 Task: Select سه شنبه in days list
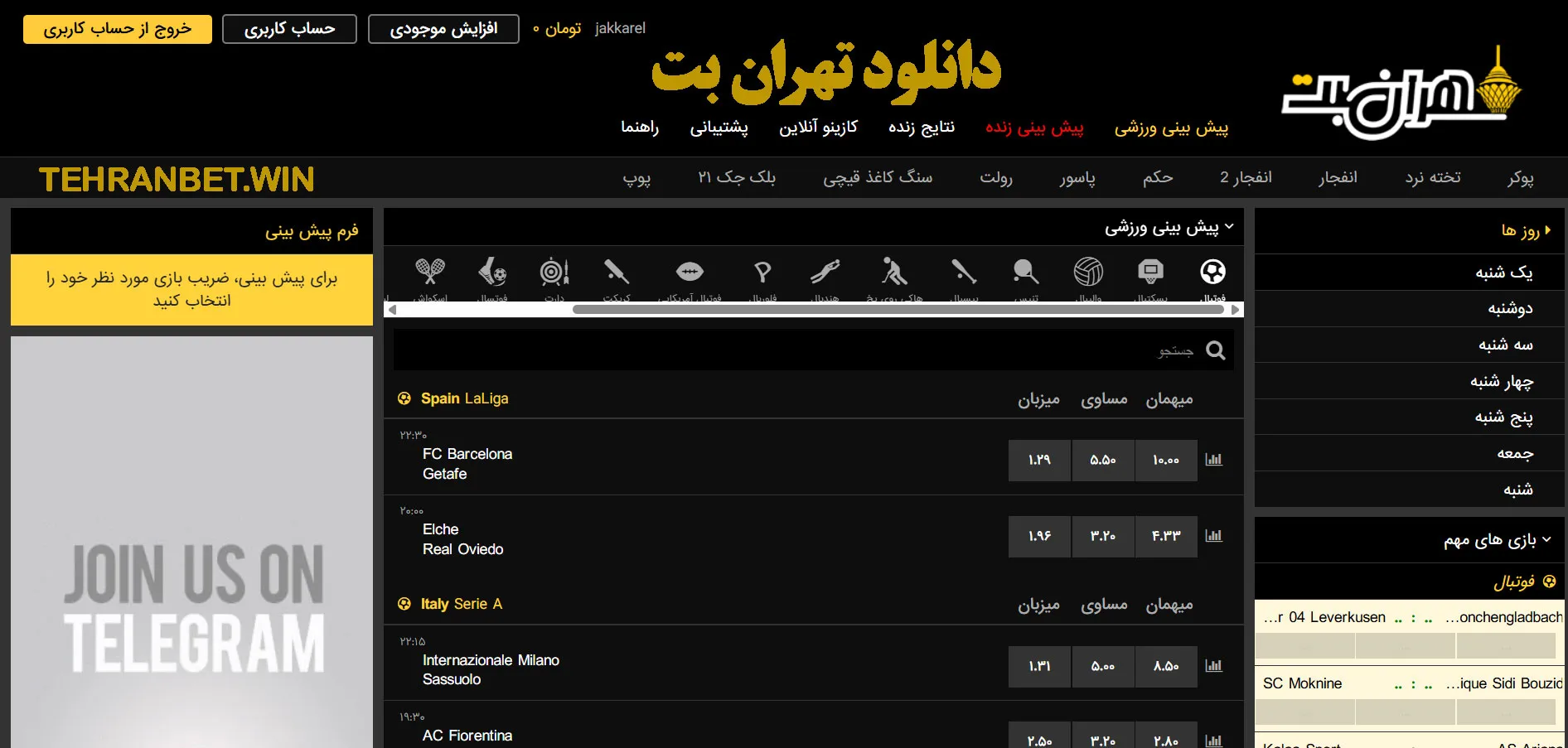pos(1410,345)
